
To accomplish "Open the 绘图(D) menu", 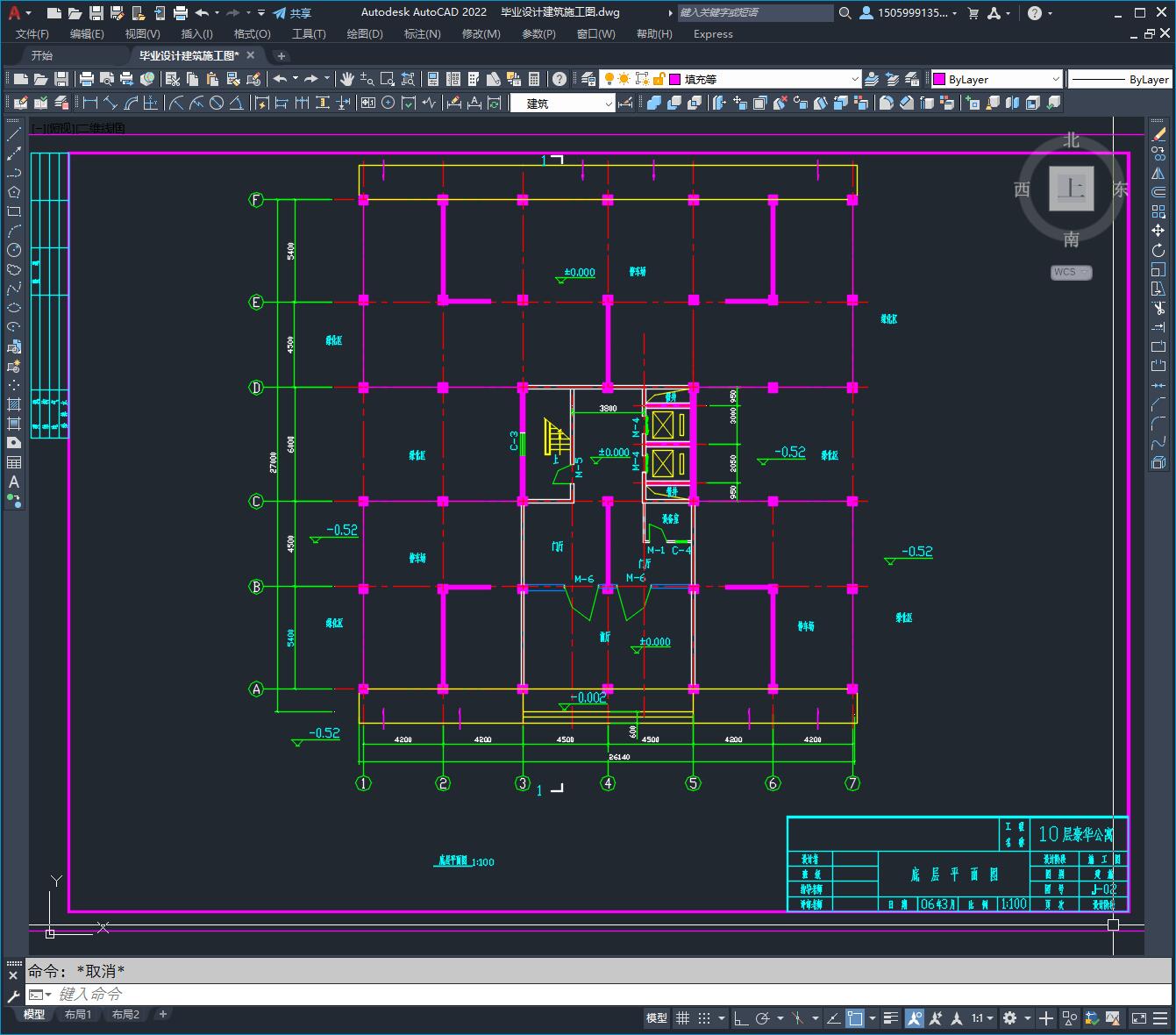I will point(365,33).
